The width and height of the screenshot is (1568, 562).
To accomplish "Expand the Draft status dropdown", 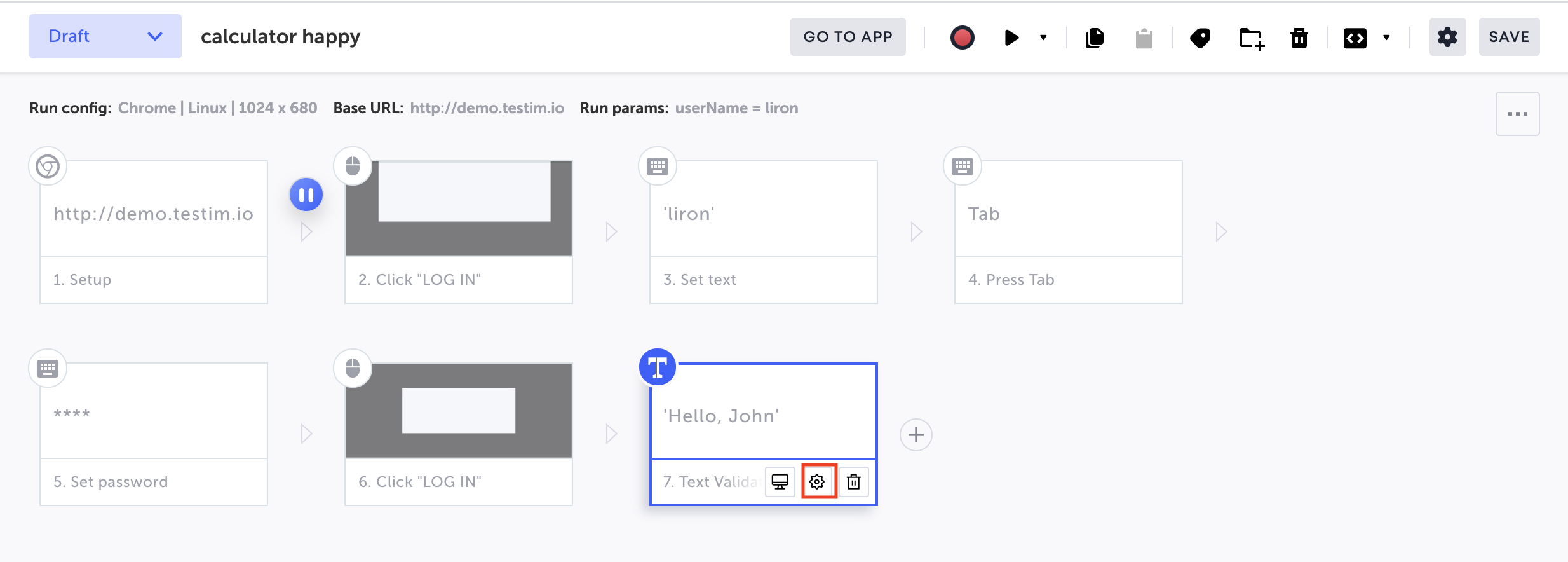I will 105,36.
